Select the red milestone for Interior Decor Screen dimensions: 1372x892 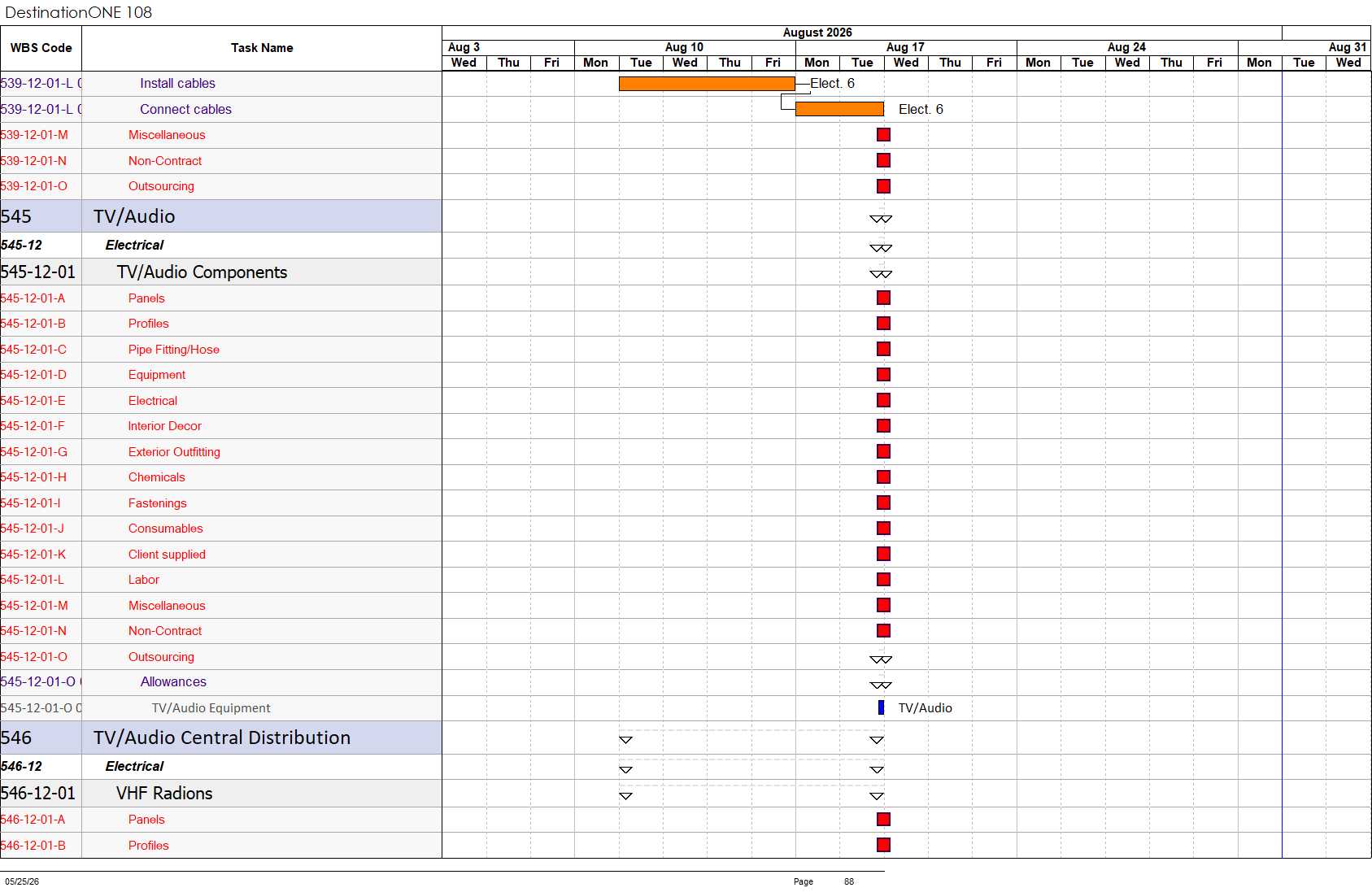(x=883, y=426)
